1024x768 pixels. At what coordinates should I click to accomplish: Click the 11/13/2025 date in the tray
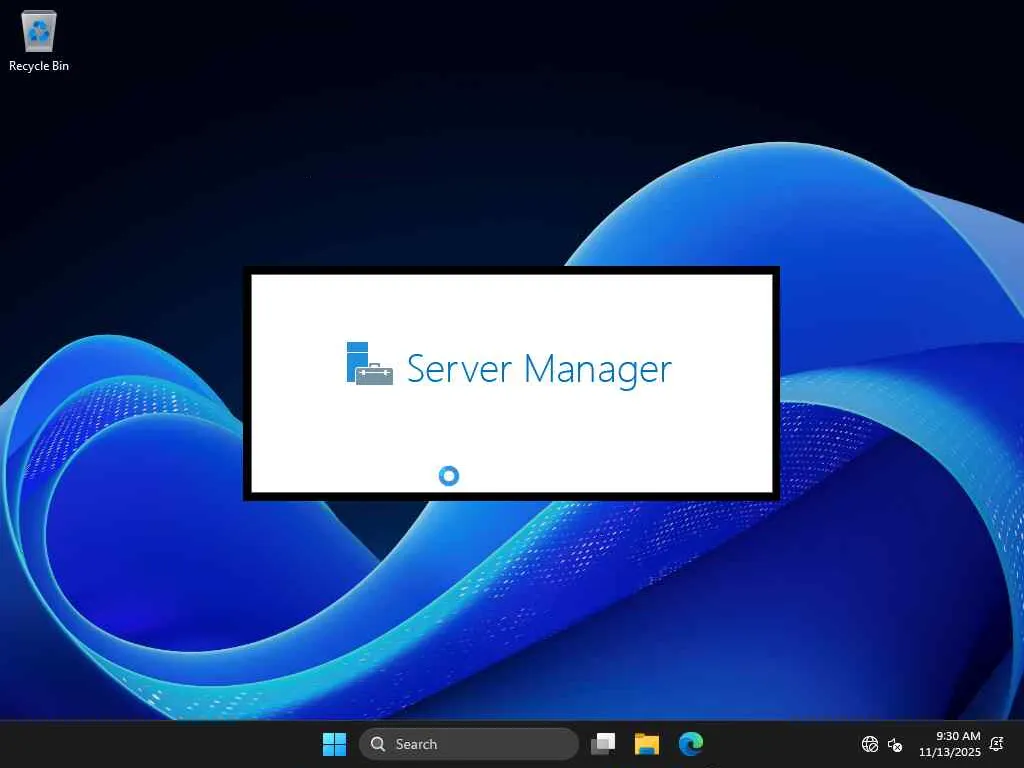[x=950, y=752]
